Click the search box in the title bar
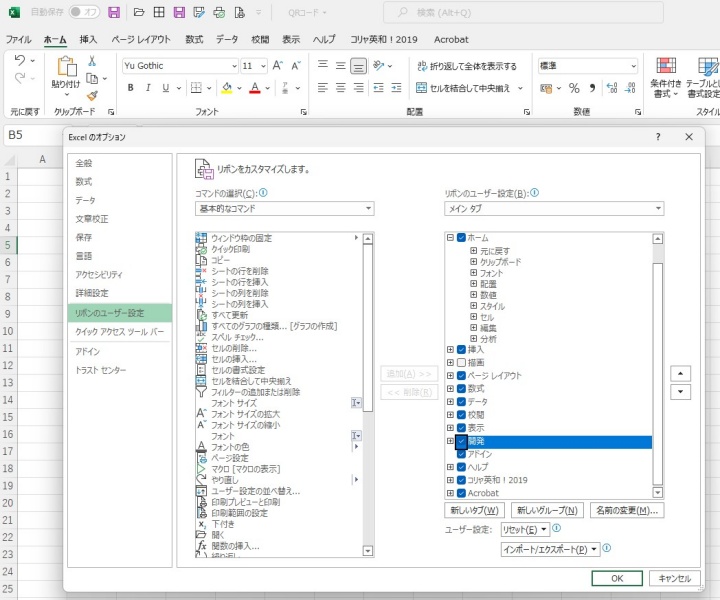This screenshot has height=600, width=720. 523,12
